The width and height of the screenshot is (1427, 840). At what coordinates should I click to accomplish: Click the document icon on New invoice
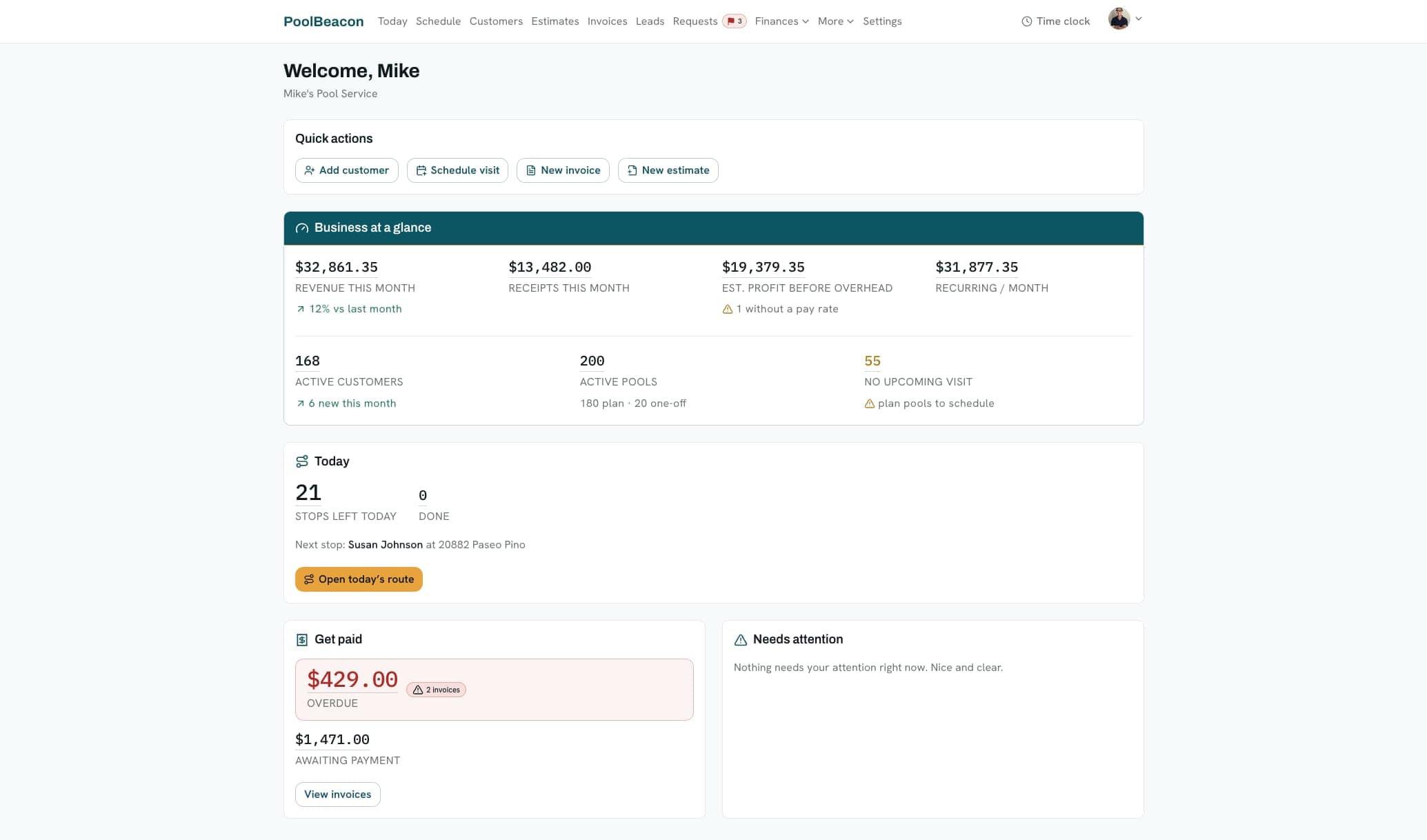(x=531, y=170)
